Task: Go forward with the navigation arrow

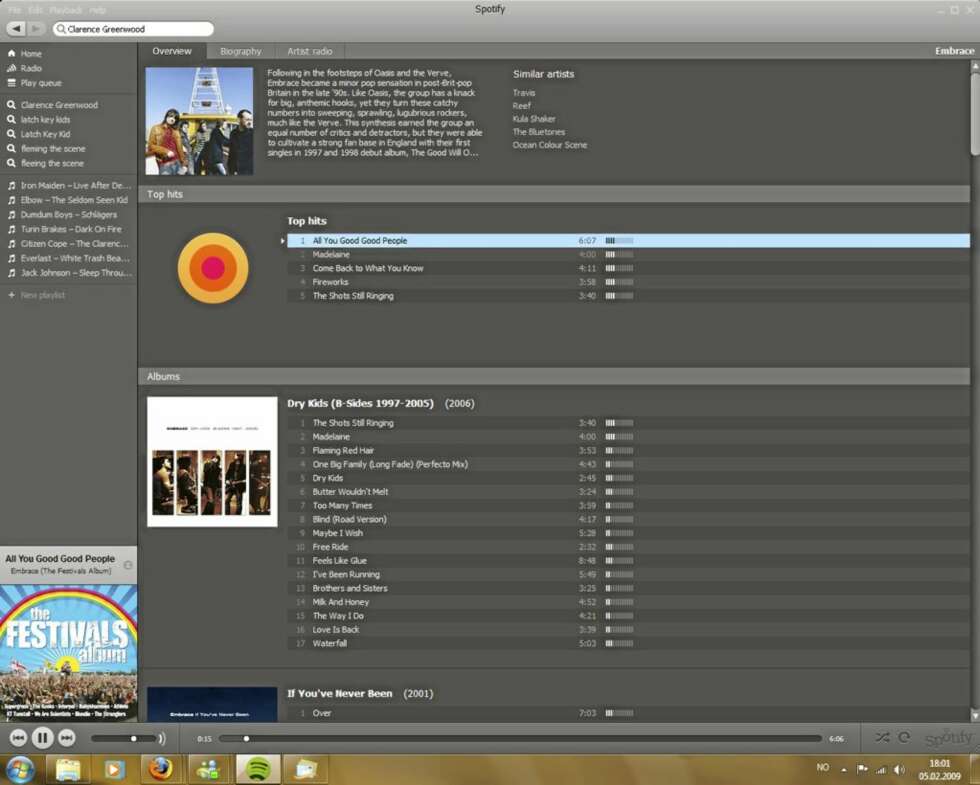Action: pos(36,29)
